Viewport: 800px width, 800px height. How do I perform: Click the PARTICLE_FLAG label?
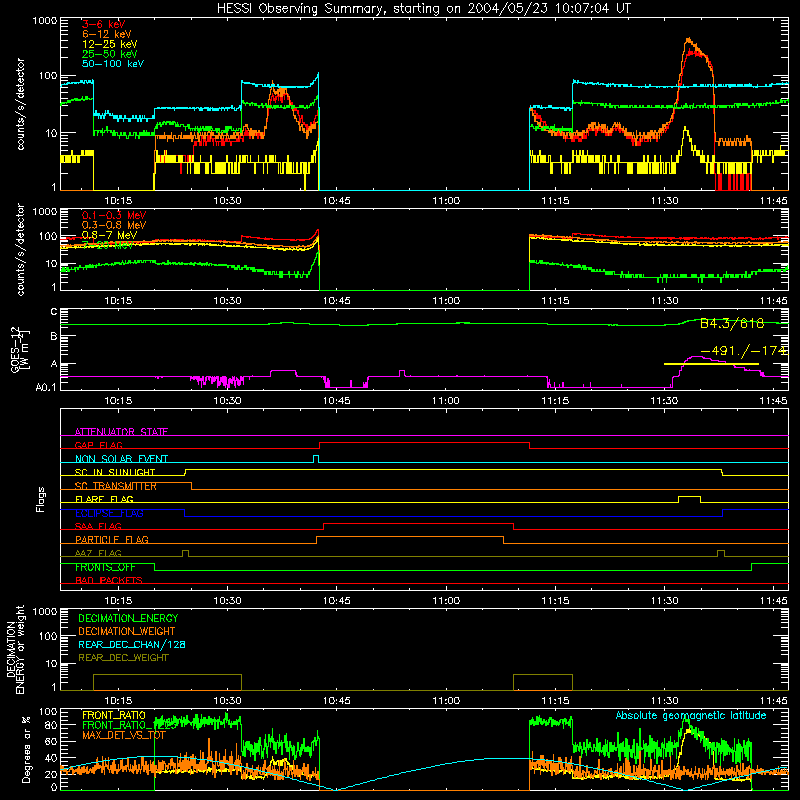point(112,539)
